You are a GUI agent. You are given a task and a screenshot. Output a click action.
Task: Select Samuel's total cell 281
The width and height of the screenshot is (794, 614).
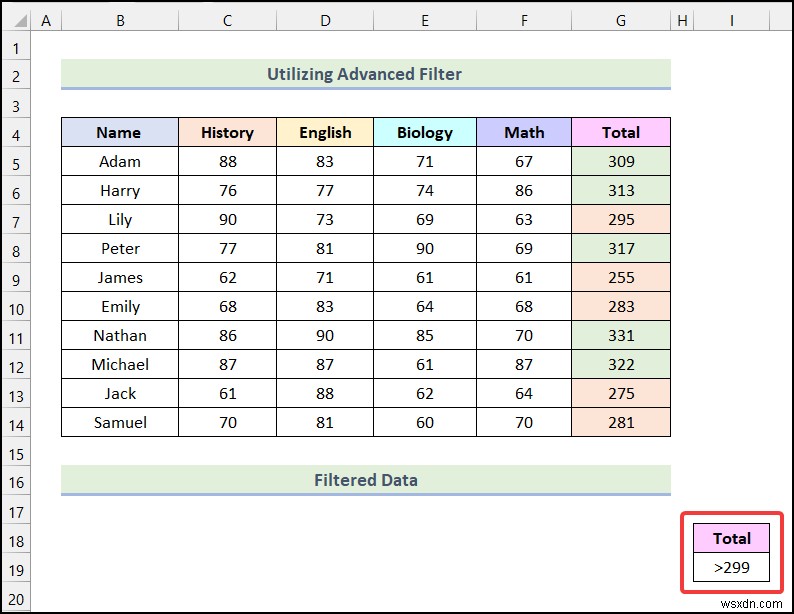pyautogui.click(x=621, y=422)
